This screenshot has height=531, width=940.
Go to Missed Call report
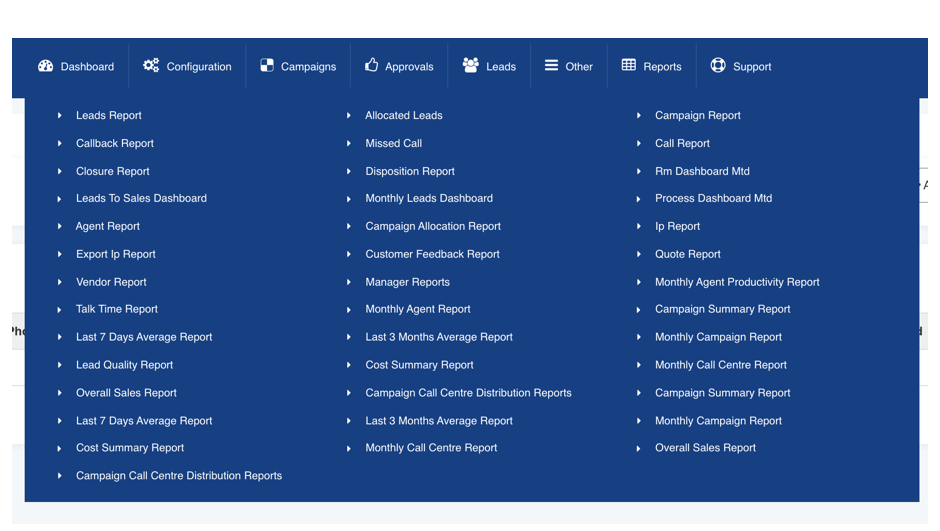[393, 144]
